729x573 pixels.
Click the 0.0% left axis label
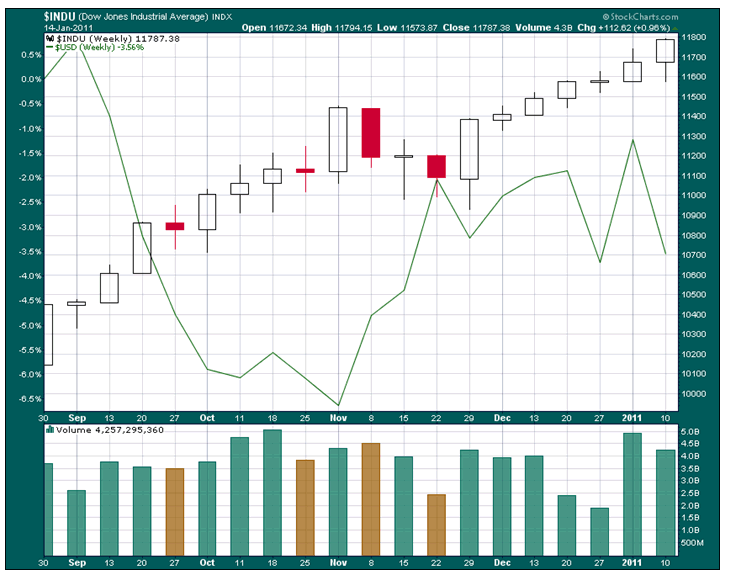tap(32, 80)
